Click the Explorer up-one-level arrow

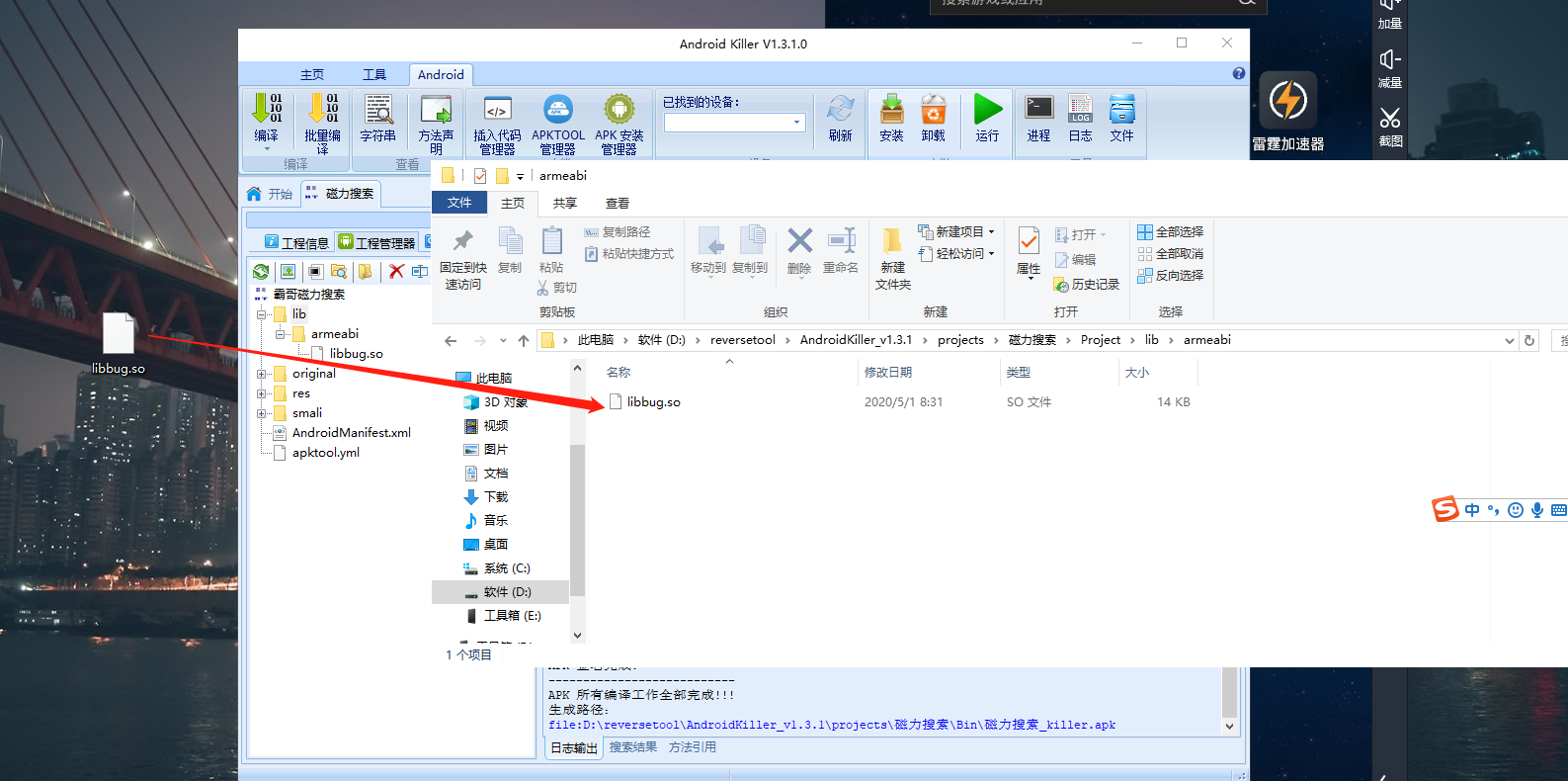click(x=524, y=340)
